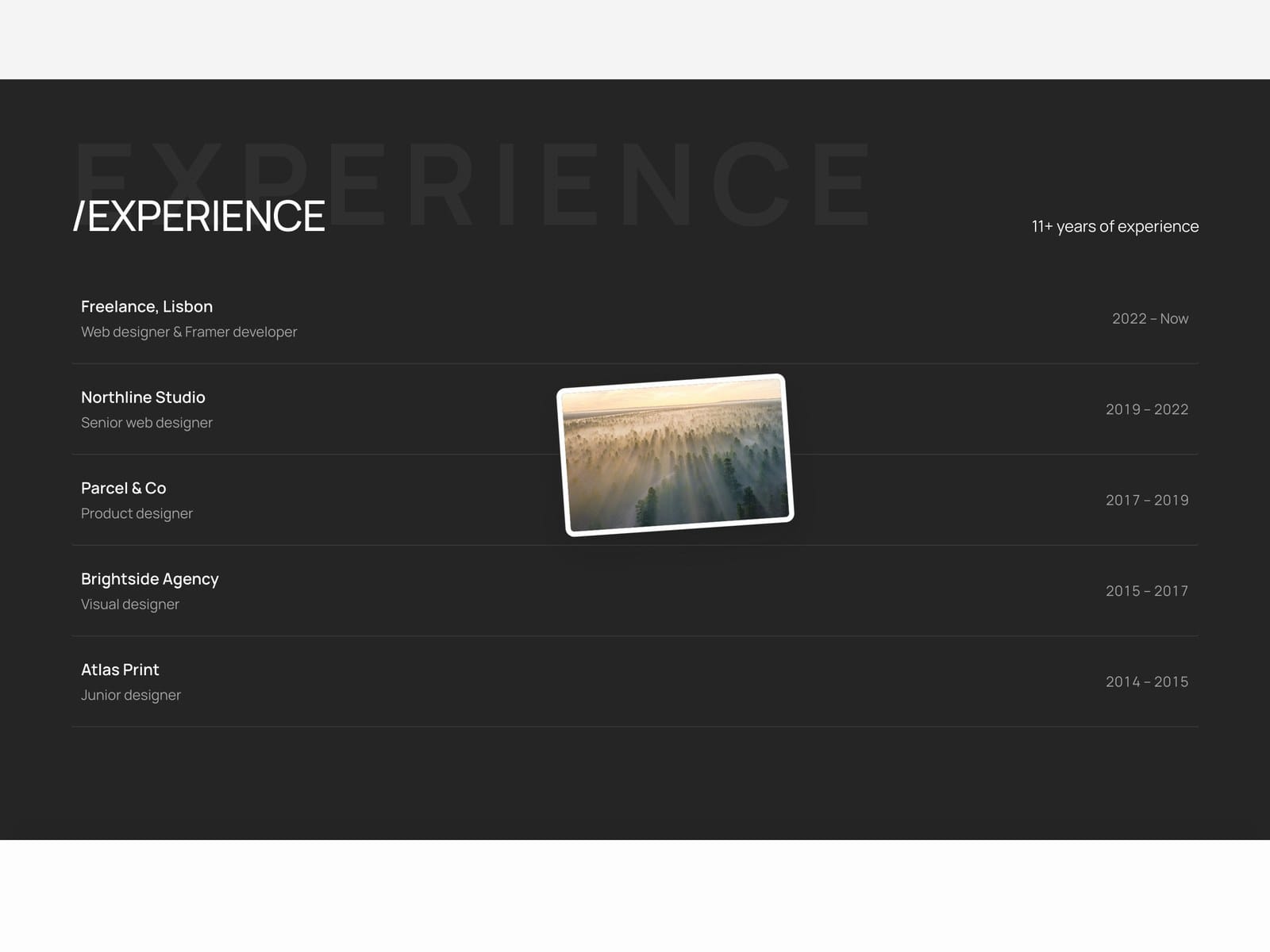Select the '2019 – 2022' date

[1147, 409]
